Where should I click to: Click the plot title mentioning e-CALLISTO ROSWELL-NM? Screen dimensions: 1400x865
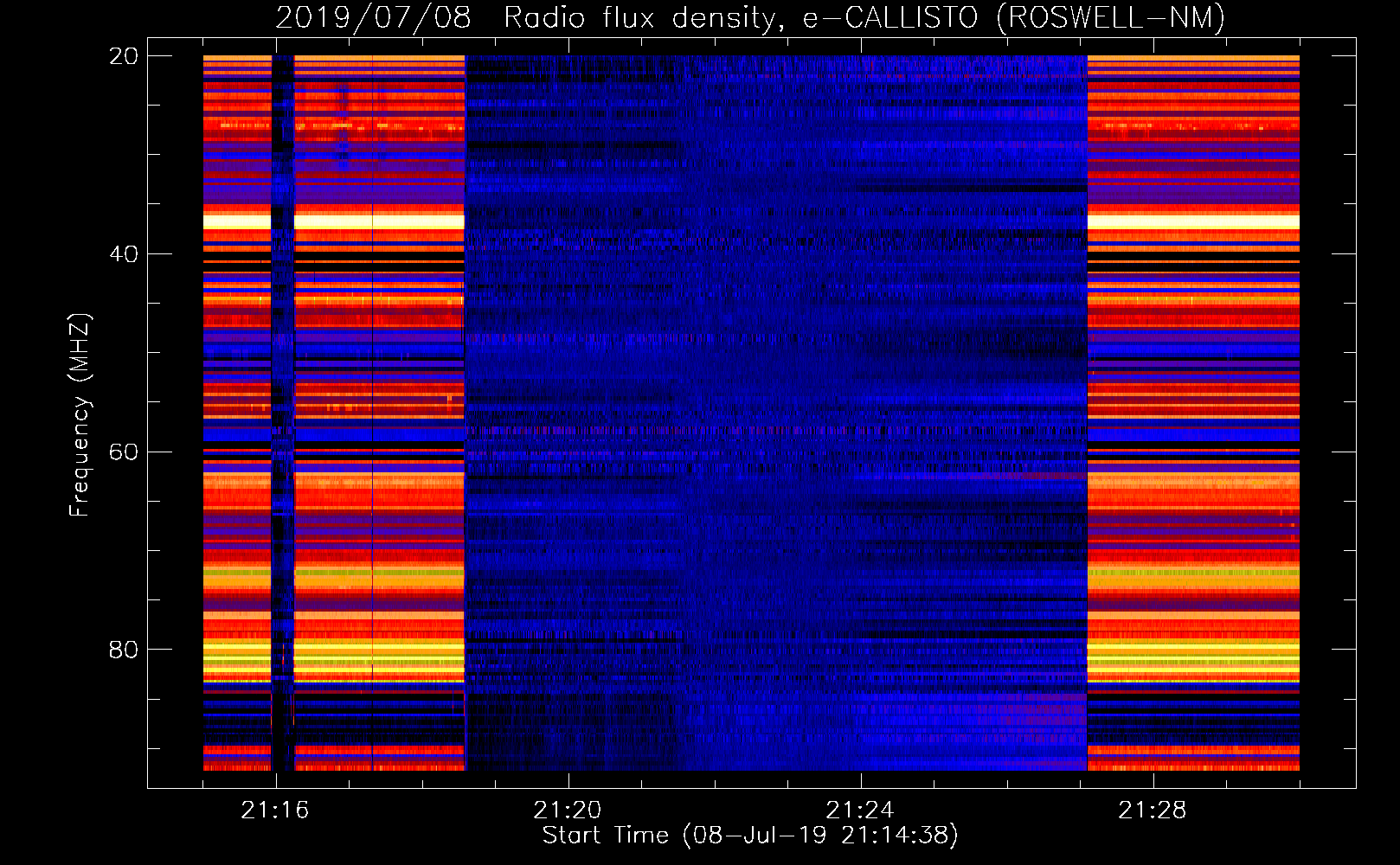click(x=750, y=17)
